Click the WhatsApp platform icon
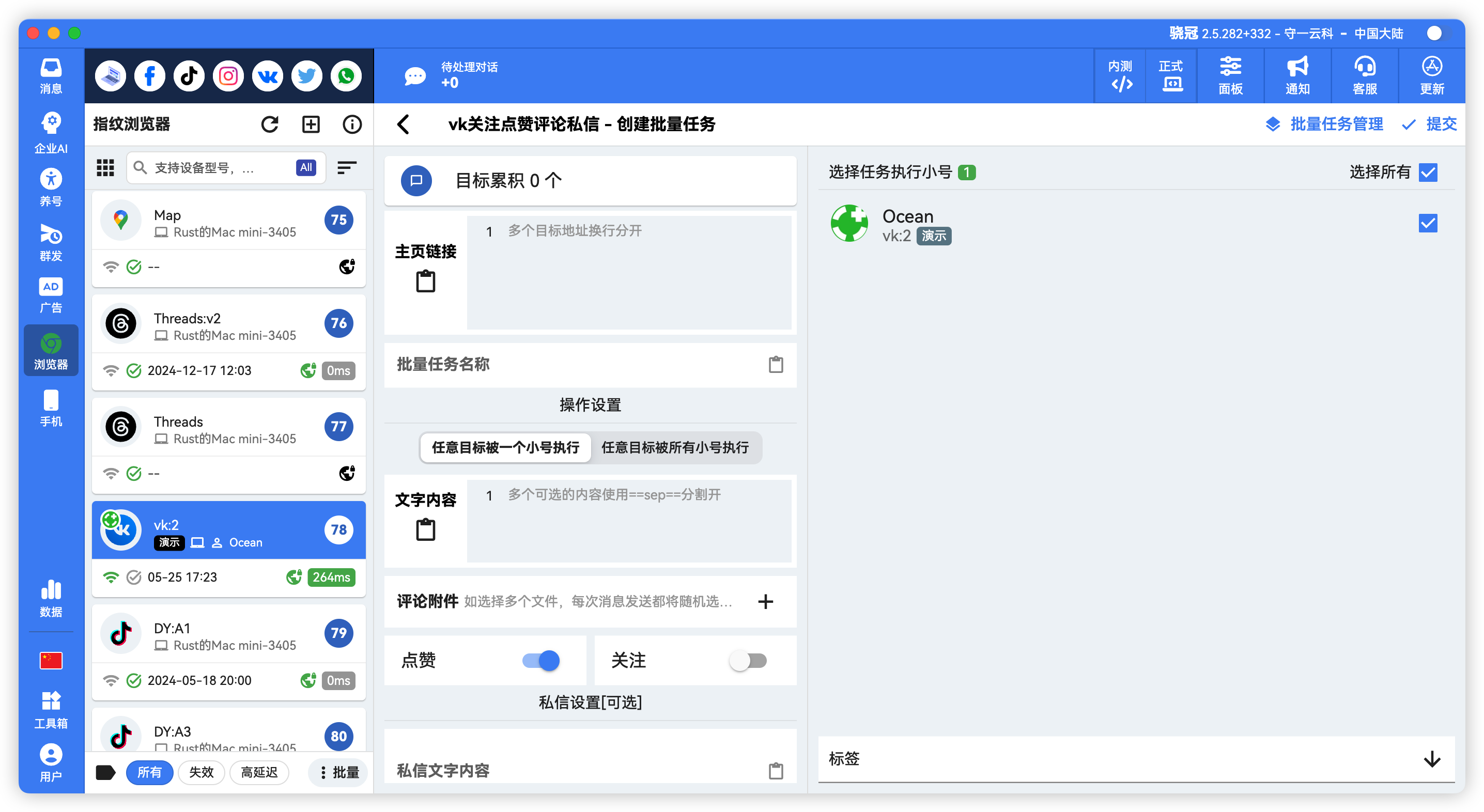 coord(346,75)
